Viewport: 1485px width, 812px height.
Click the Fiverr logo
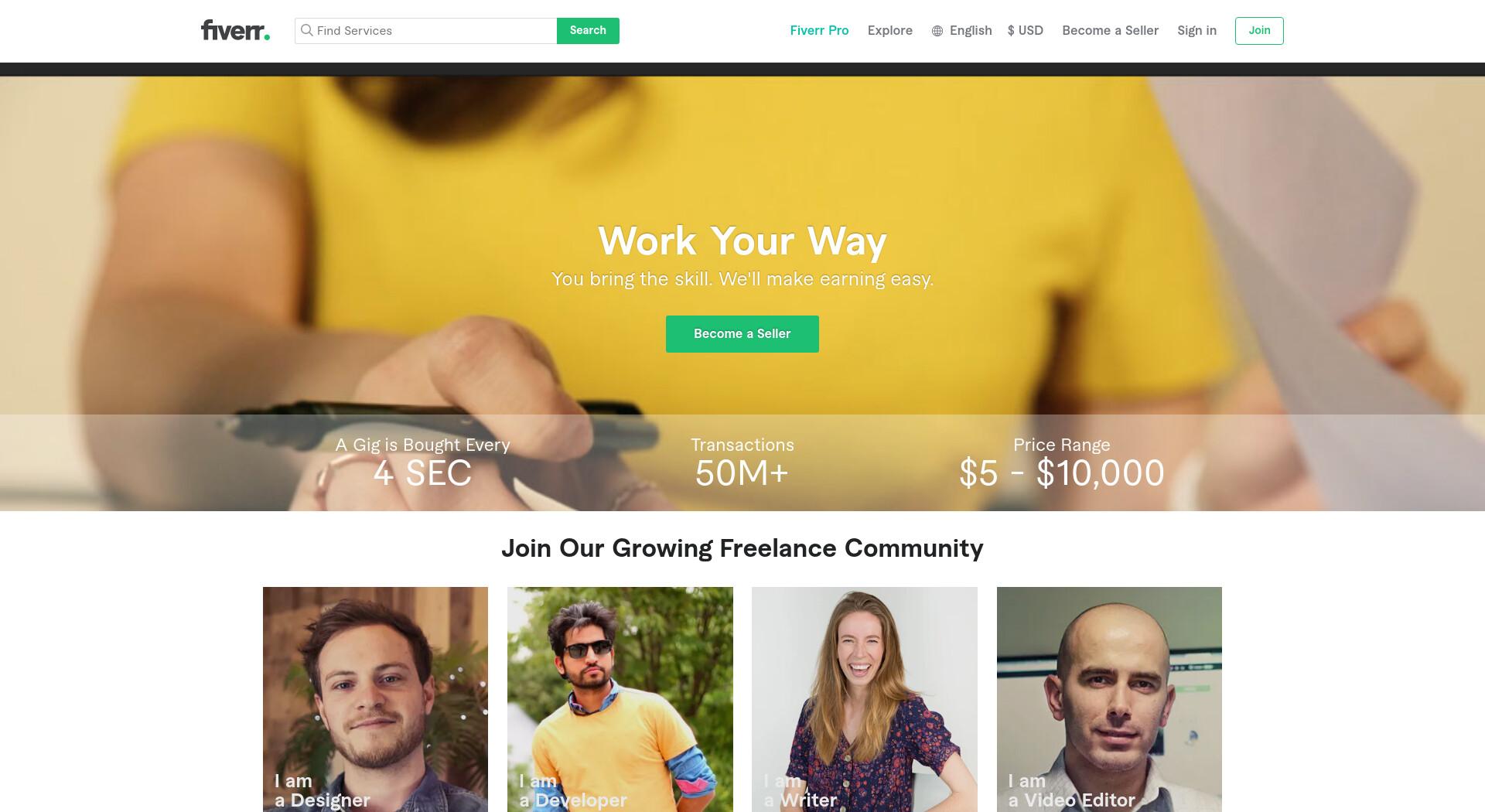coord(235,30)
